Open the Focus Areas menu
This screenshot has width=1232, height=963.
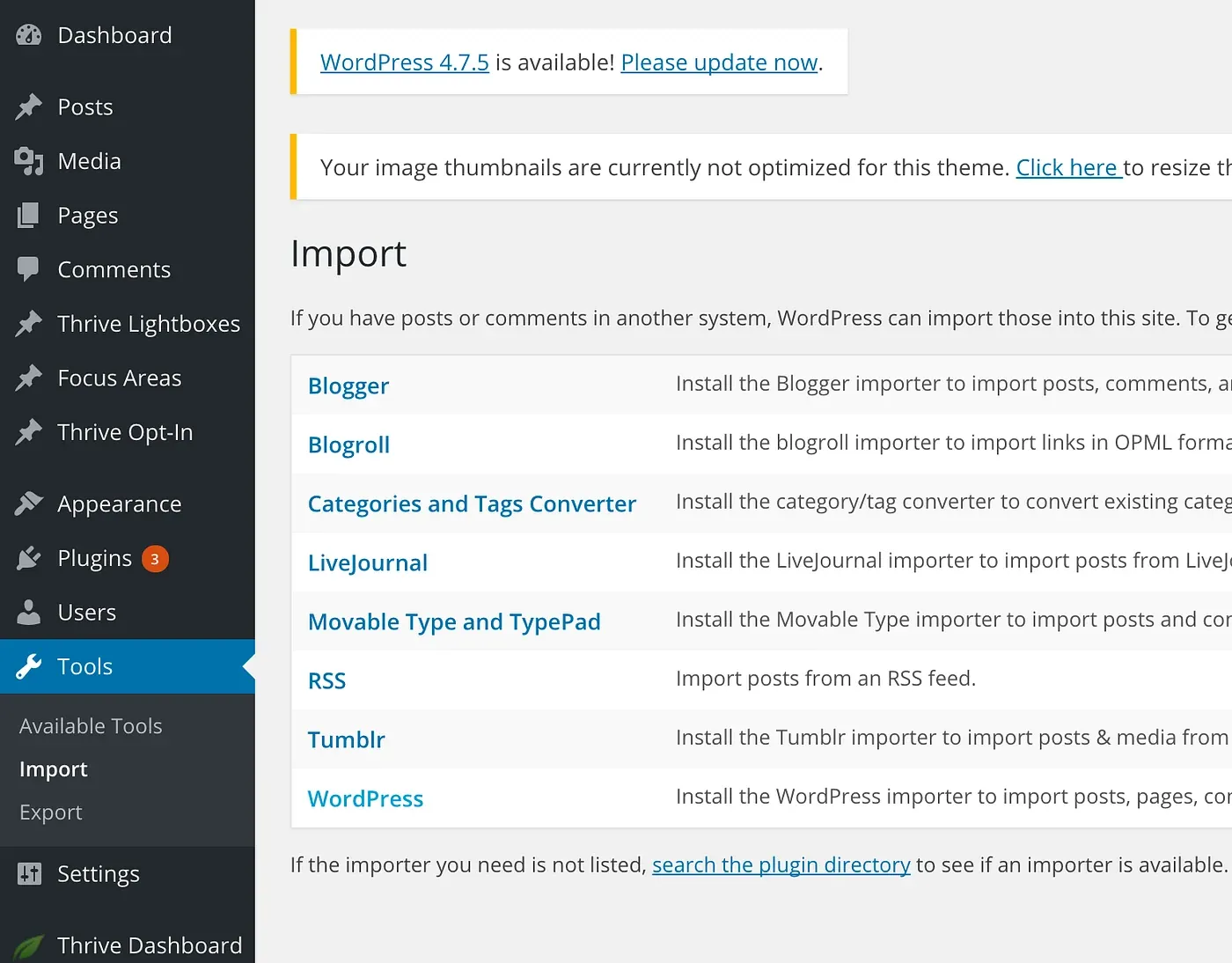pyautogui.click(x=120, y=378)
